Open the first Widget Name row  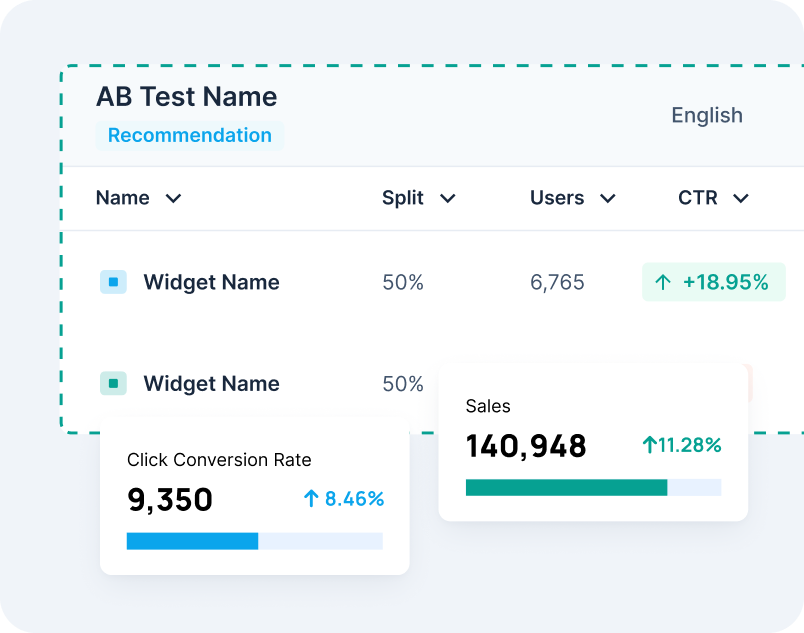pyautogui.click(x=211, y=283)
